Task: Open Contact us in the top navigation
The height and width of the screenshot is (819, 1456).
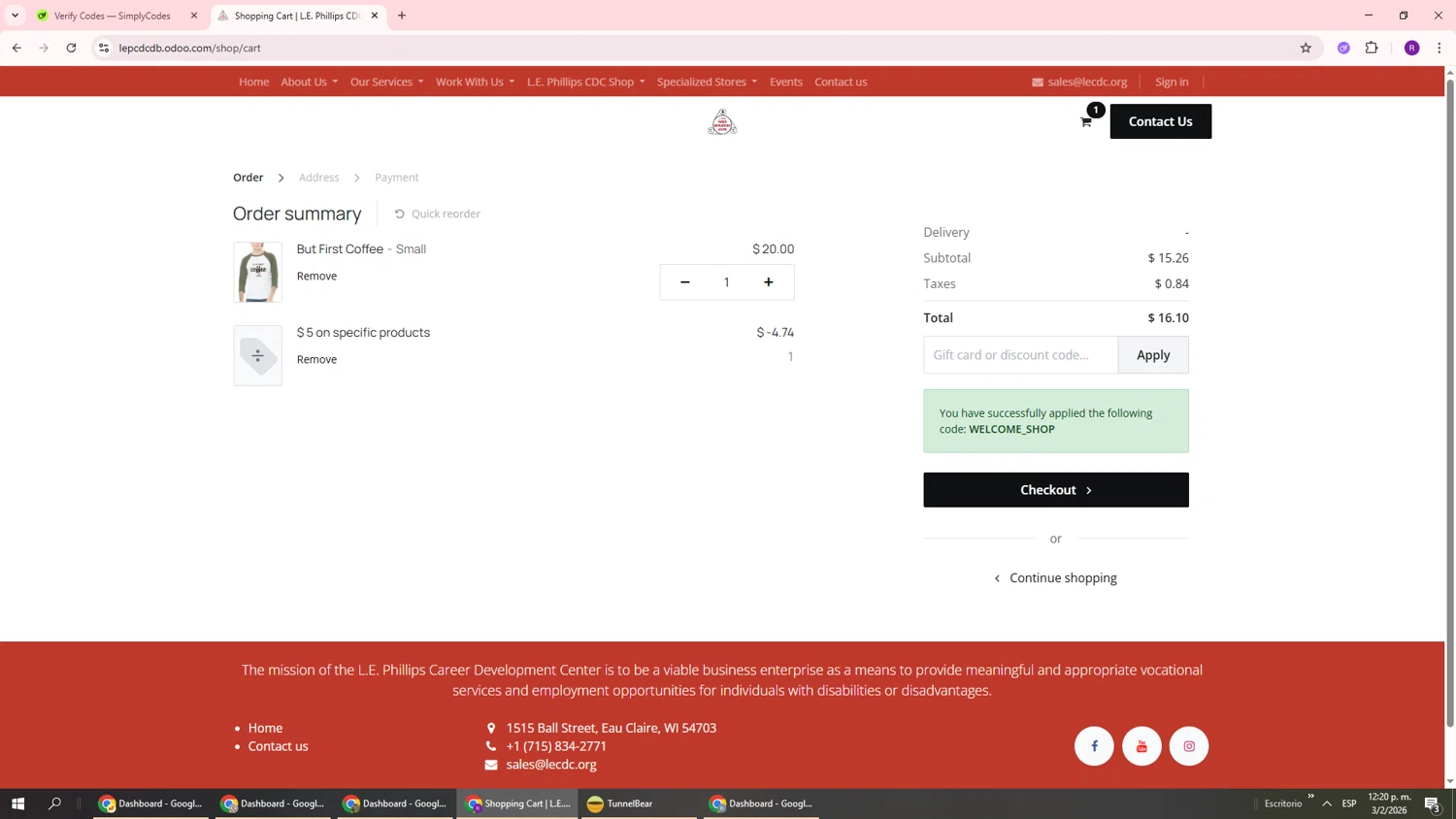Action: tap(841, 82)
